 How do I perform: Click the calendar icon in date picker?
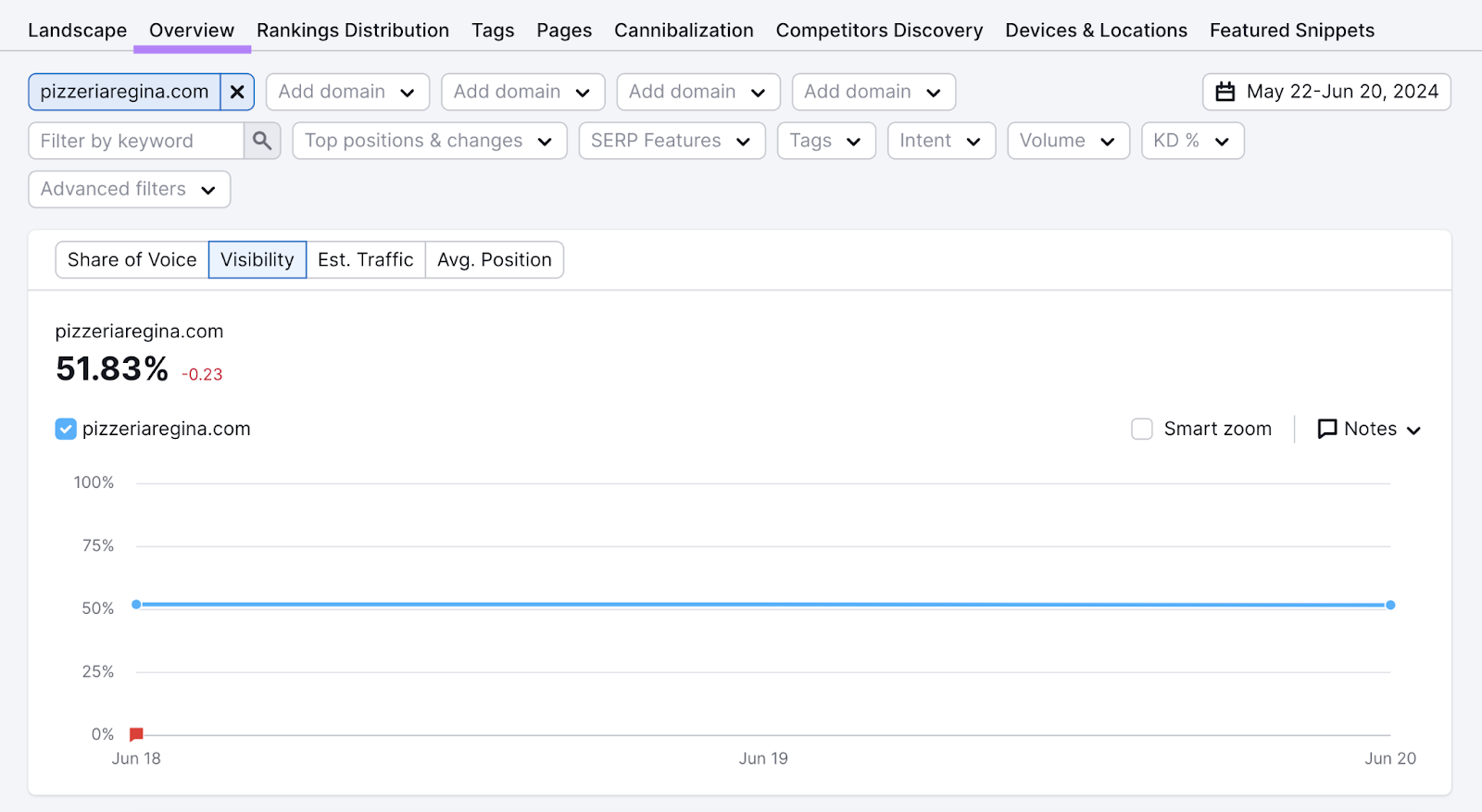(x=1225, y=92)
